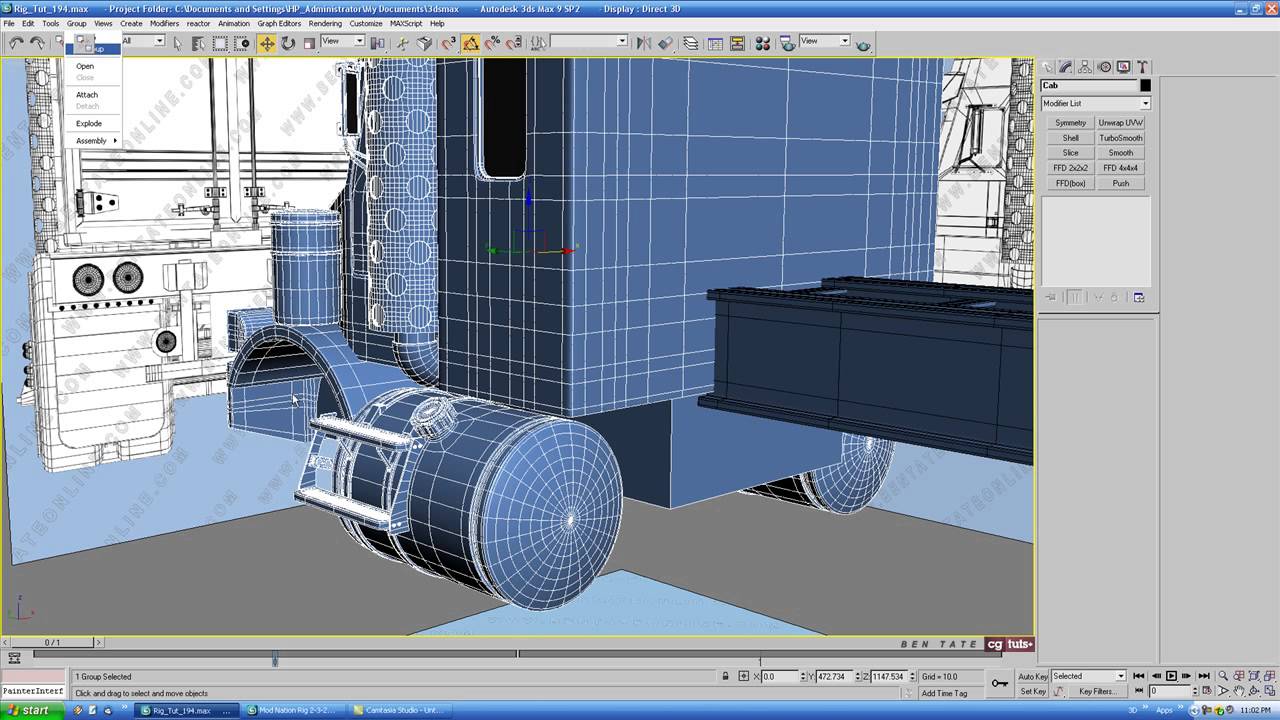Click the time slider 0/1 handle

tap(52, 642)
